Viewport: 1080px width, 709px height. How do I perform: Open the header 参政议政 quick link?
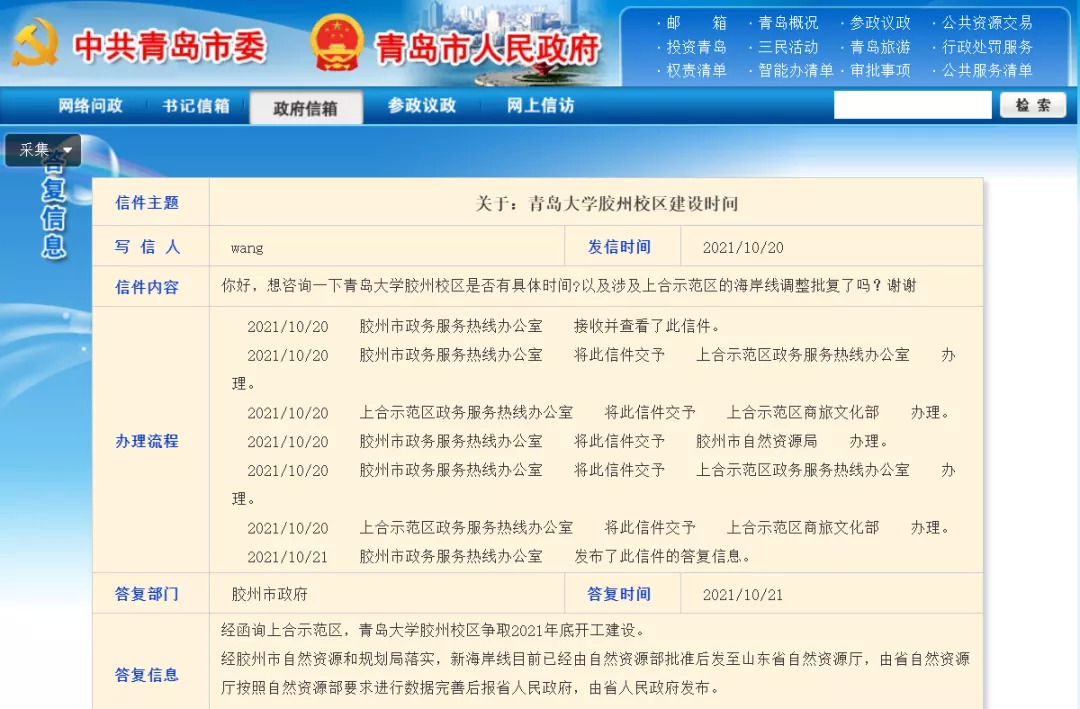(x=880, y=23)
